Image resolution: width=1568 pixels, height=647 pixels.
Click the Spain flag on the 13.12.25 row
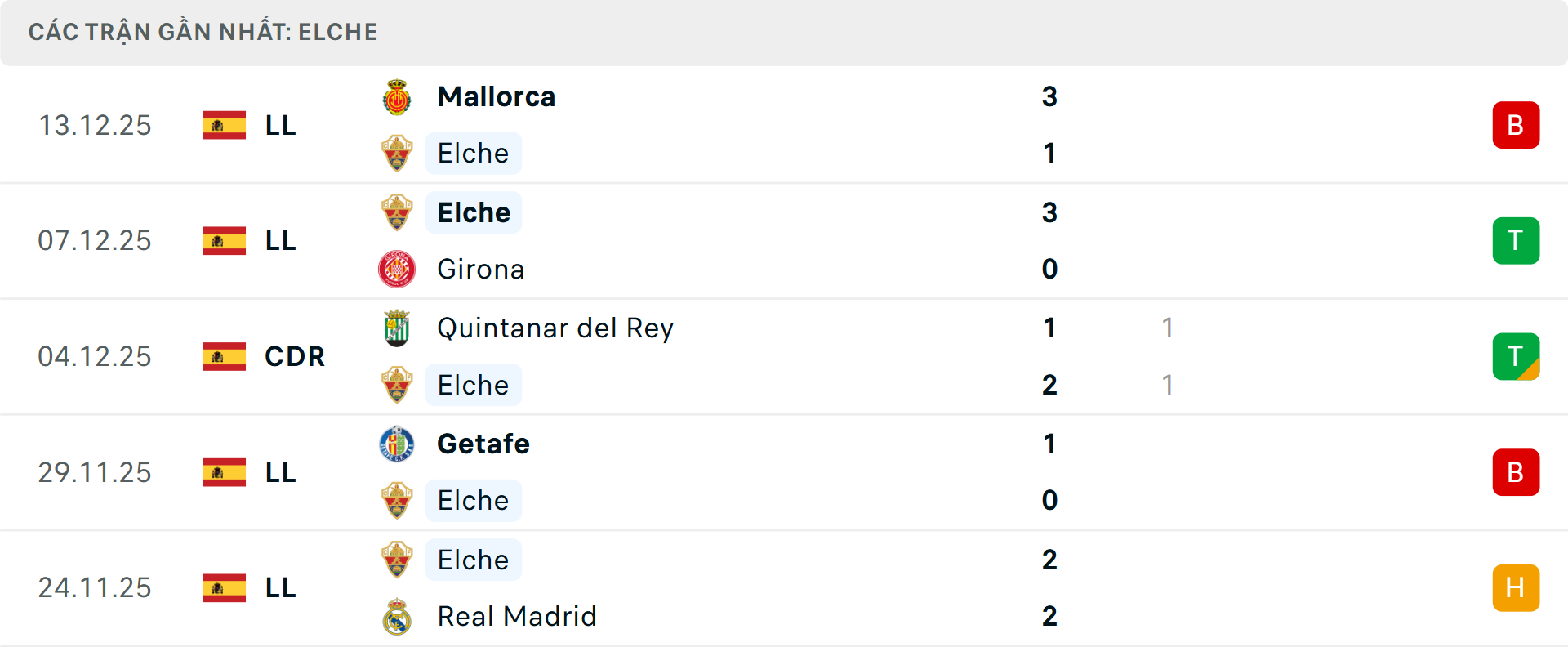[x=225, y=125]
